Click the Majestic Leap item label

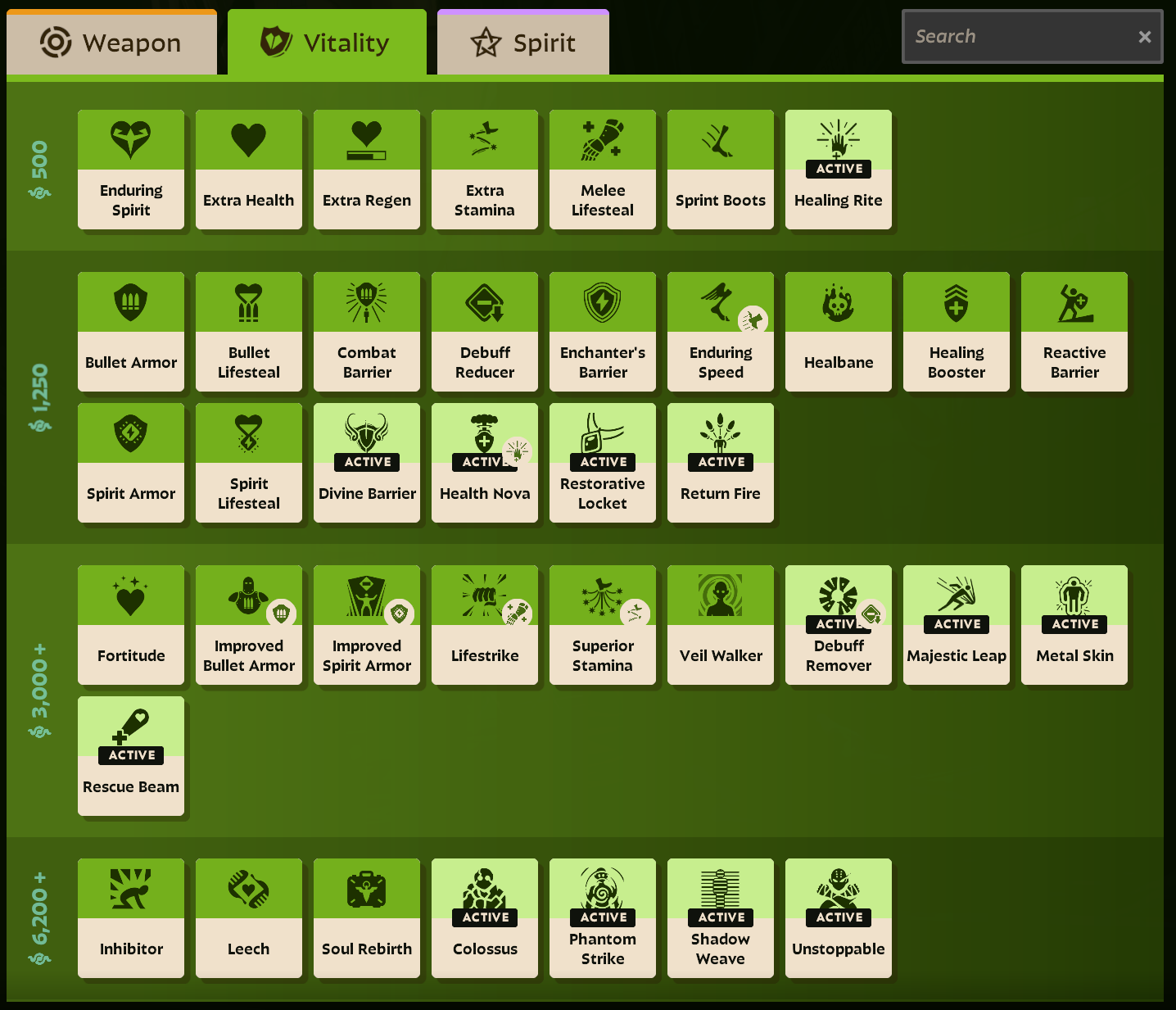coord(956,655)
